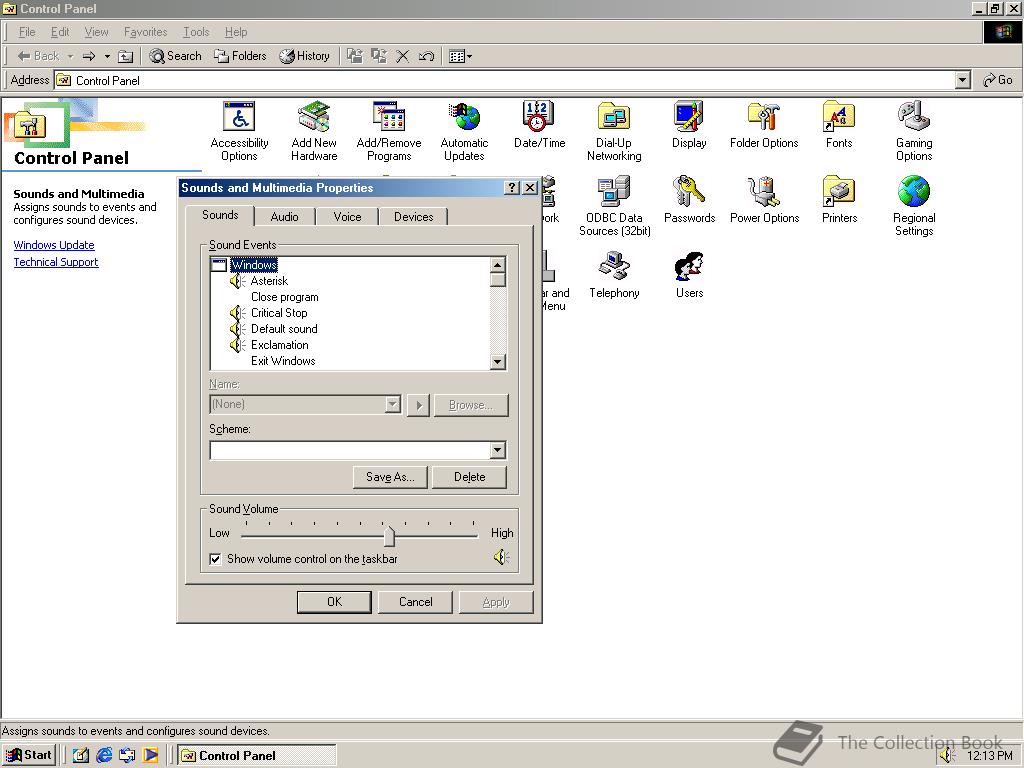Screen dimensions: 1024x768
Task: Click the Save As... button
Action: click(390, 477)
